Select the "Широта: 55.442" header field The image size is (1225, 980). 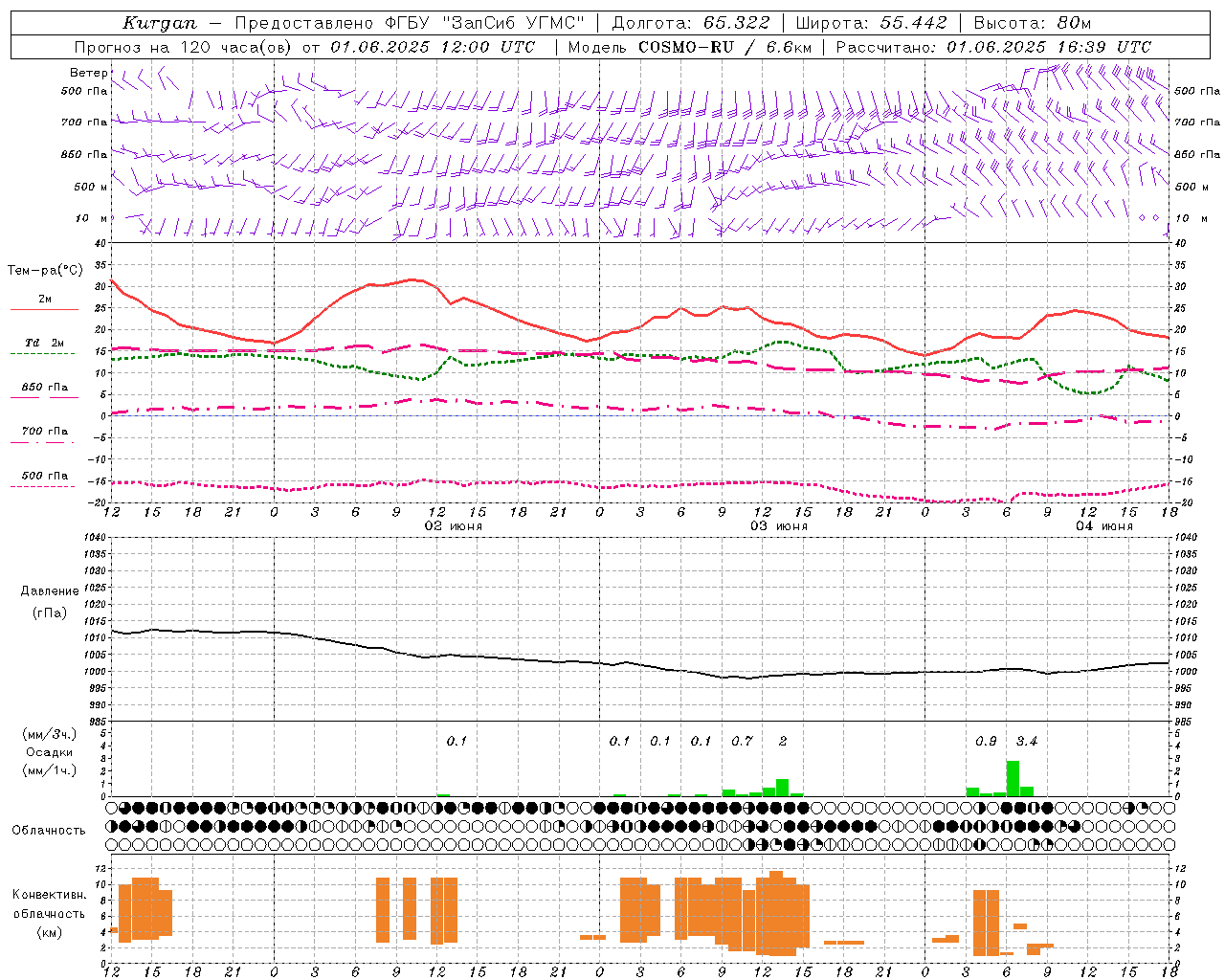click(x=872, y=23)
